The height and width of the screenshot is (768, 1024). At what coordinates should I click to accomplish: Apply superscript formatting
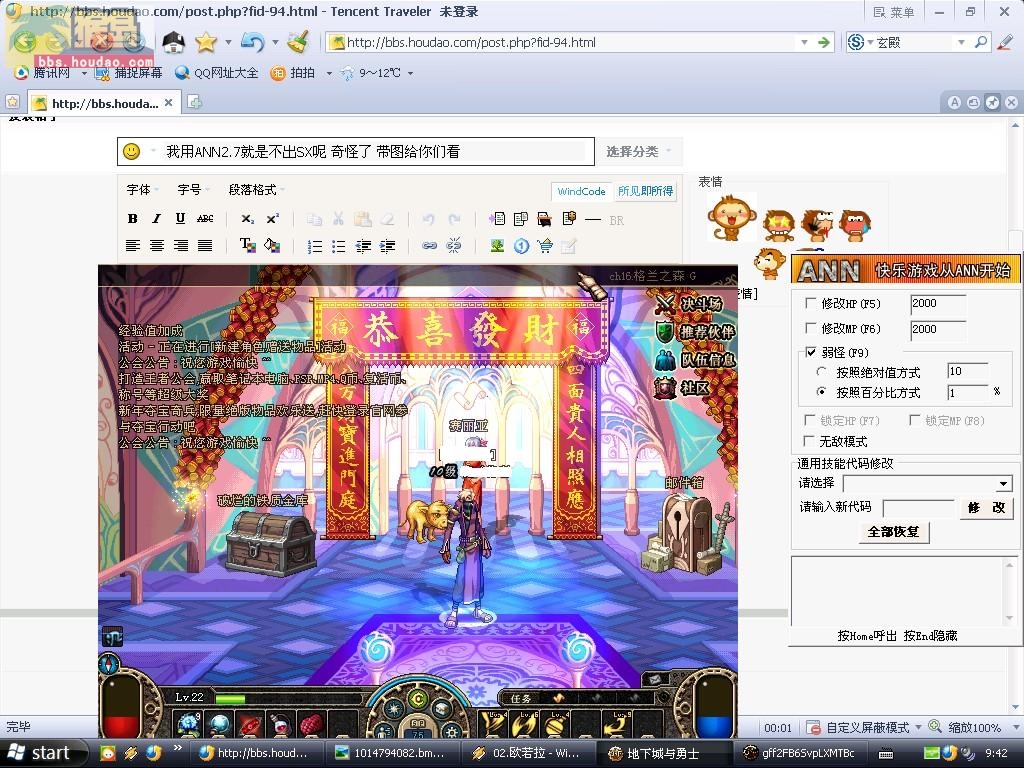point(272,219)
